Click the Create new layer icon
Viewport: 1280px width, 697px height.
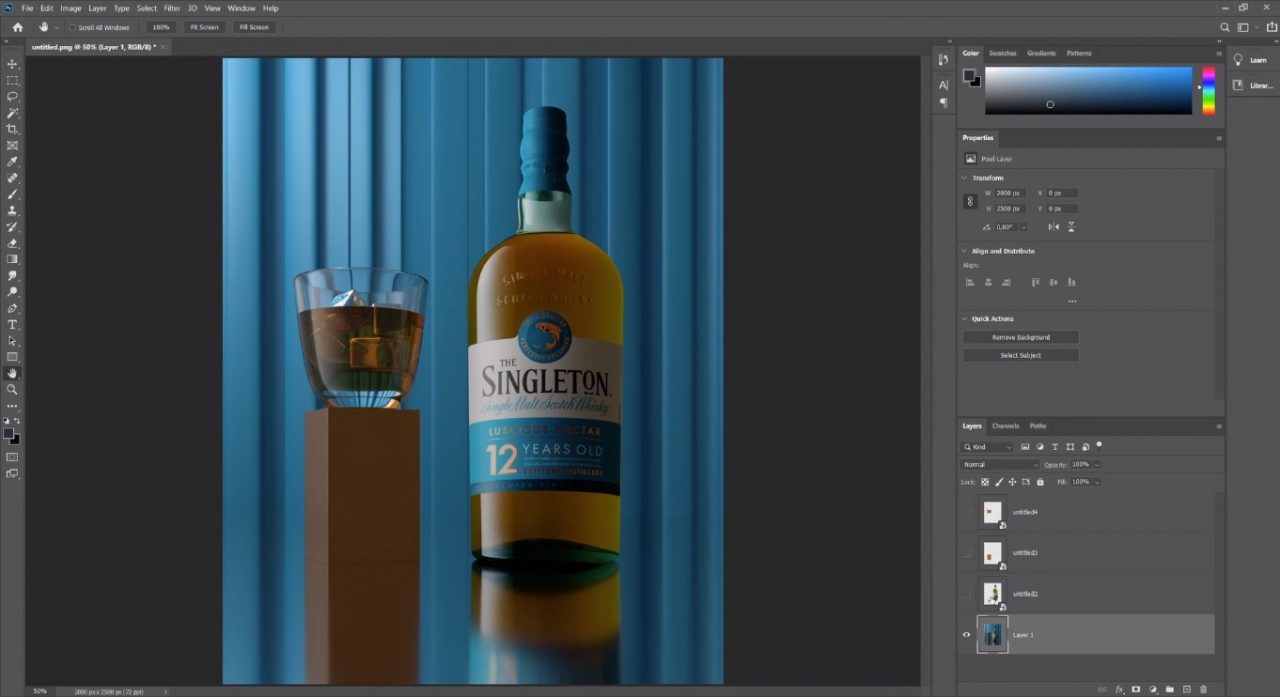[1186, 689]
